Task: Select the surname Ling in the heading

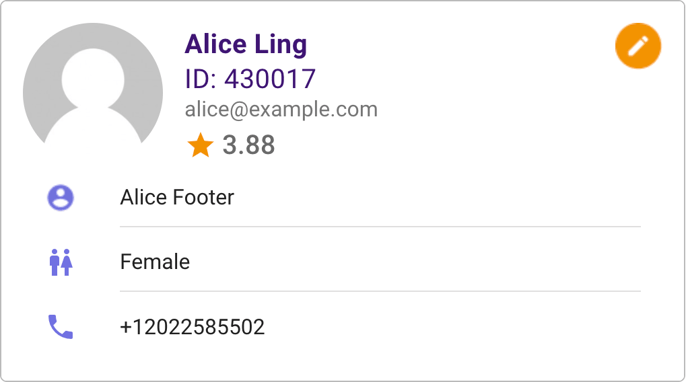Action: tap(280, 46)
